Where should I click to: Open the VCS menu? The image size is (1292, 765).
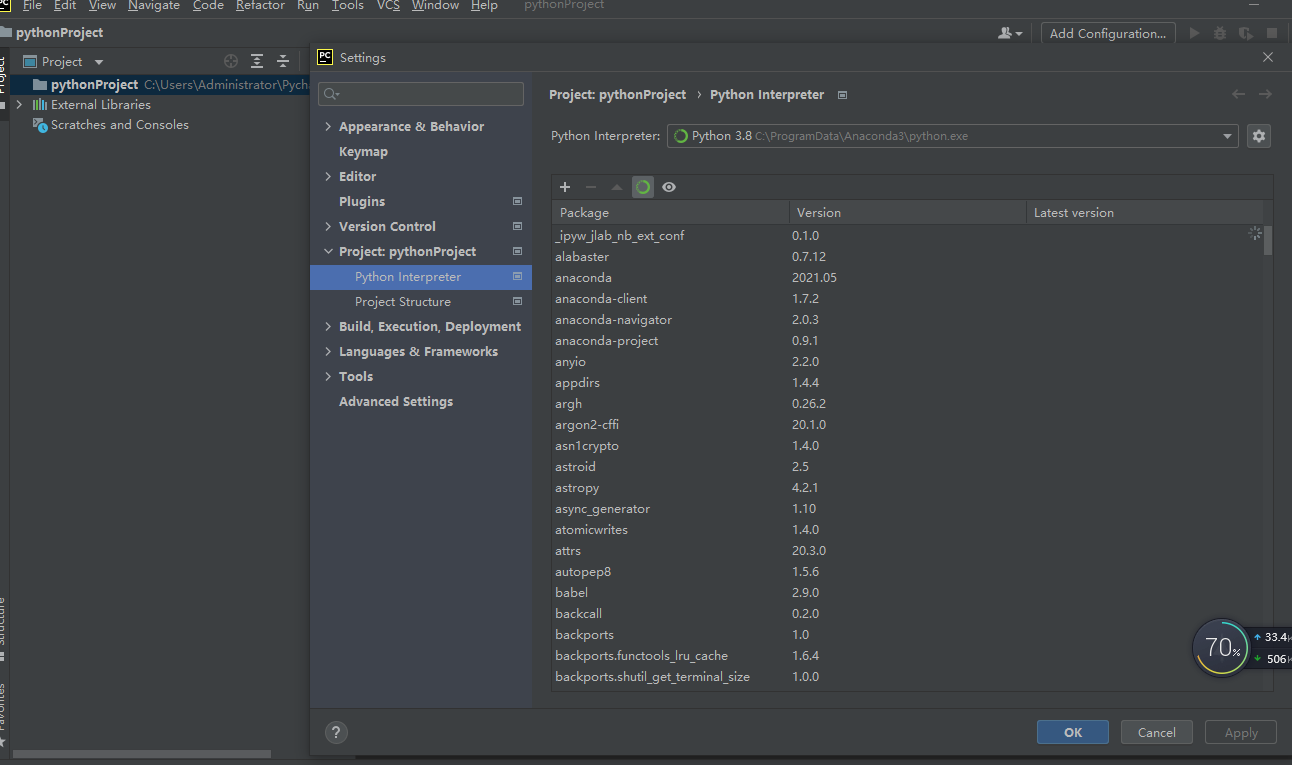coord(388,5)
